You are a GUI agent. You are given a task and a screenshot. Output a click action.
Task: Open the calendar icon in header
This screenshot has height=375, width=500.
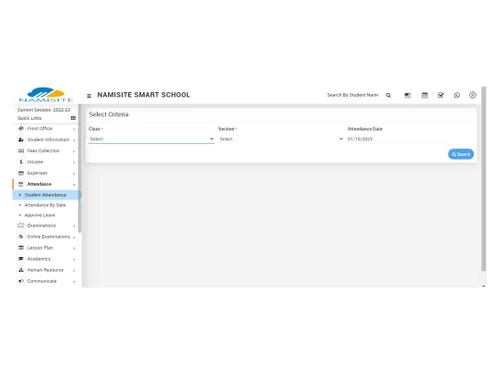(x=425, y=95)
